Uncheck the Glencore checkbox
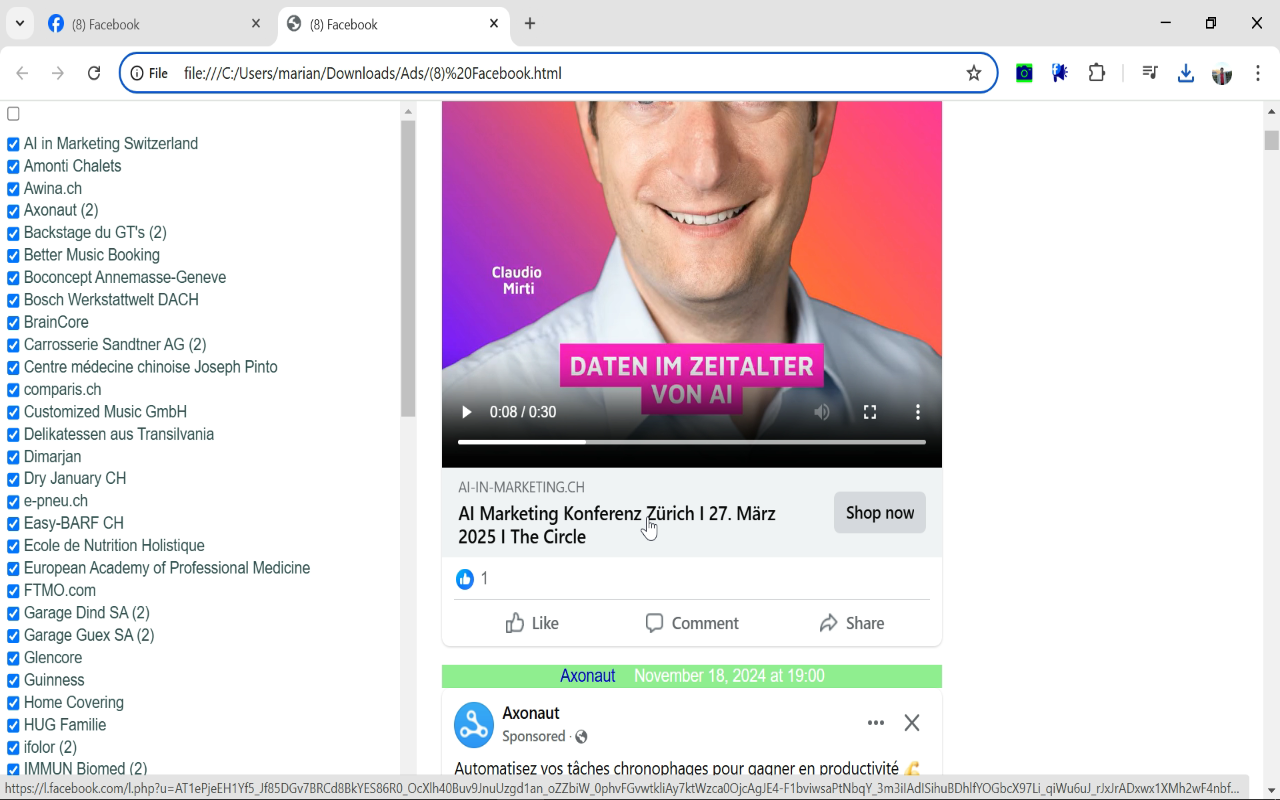This screenshot has height=800, width=1280. coord(13,658)
